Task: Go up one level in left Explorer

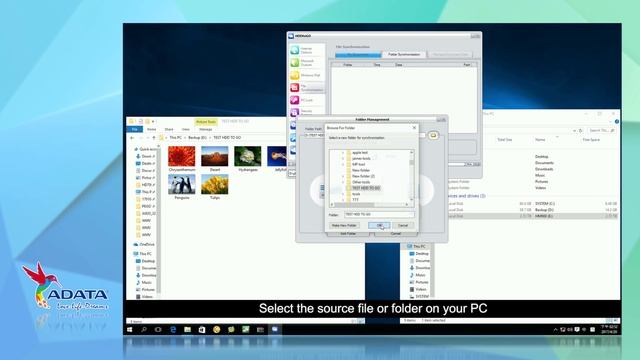Action: coord(154,138)
